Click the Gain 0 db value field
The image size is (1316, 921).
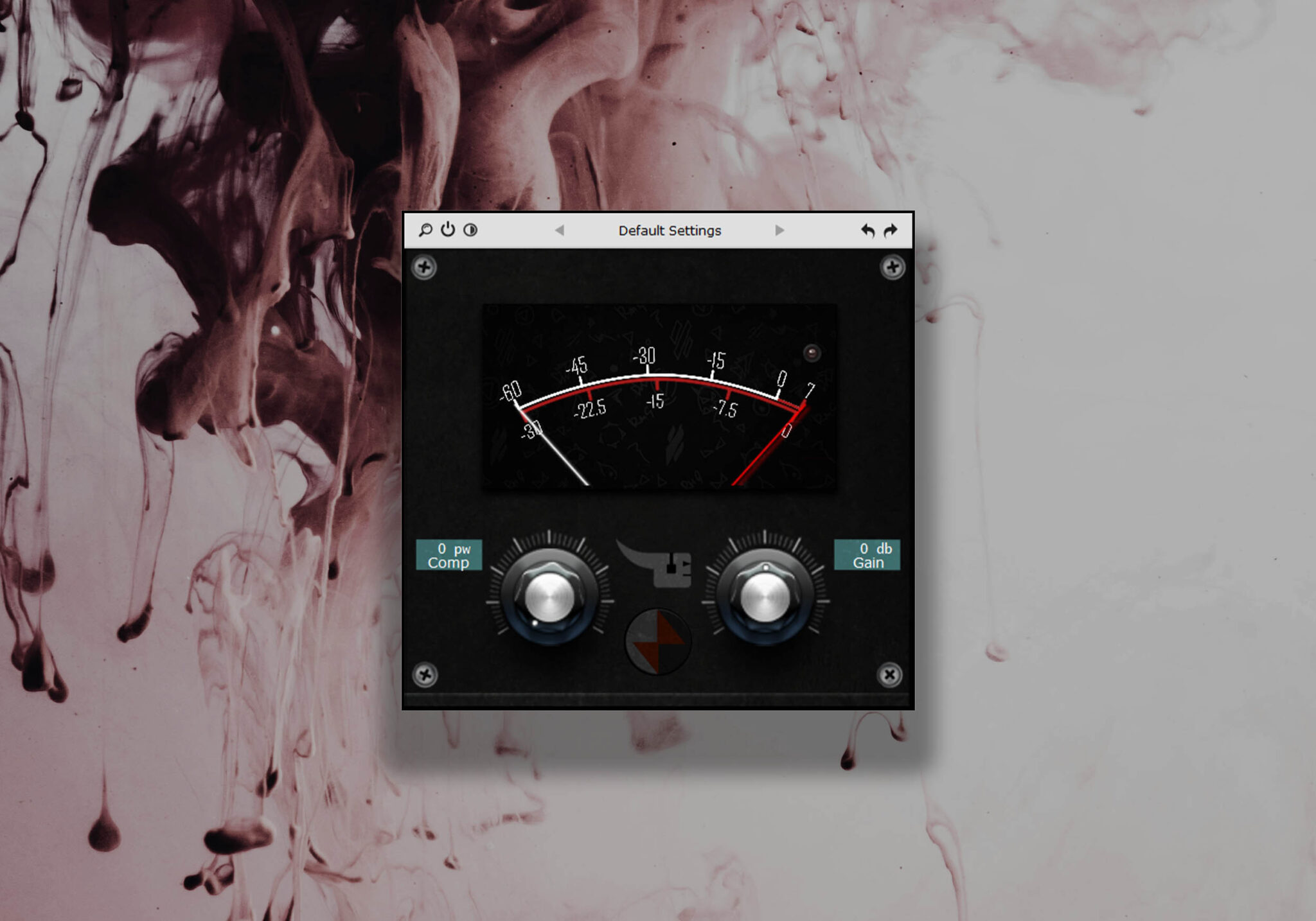click(x=867, y=555)
